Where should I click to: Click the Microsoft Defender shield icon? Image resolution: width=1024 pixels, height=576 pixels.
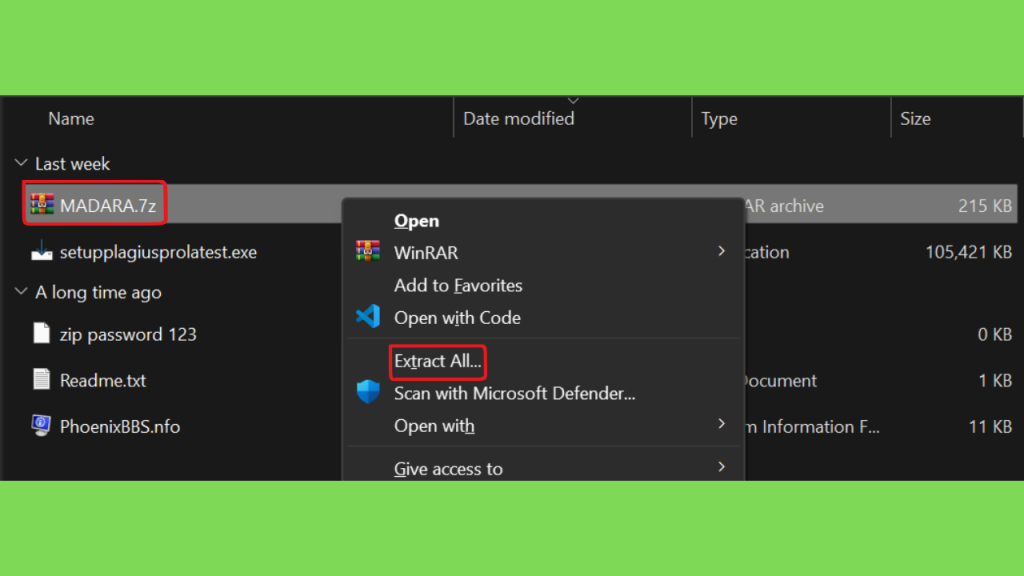pyautogui.click(x=368, y=392)
